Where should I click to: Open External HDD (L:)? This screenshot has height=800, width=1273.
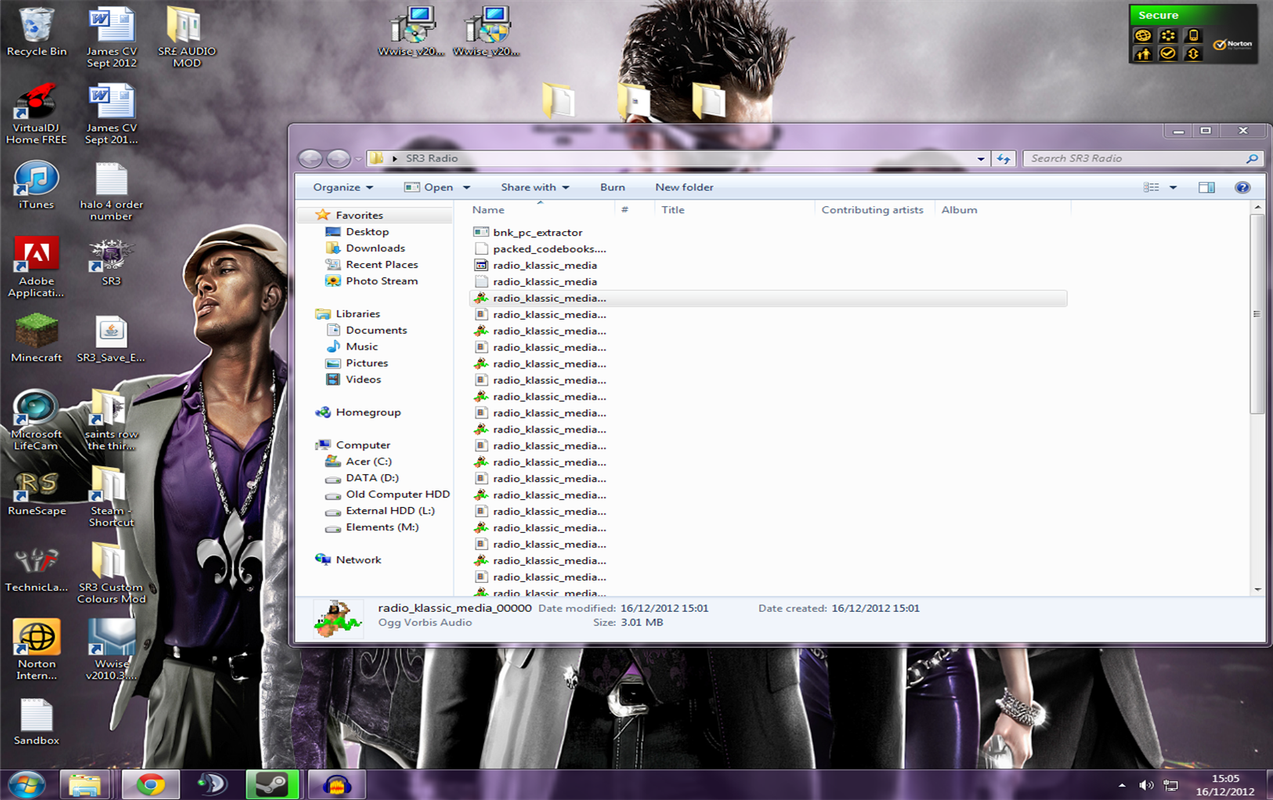click(x=390, y=511)
